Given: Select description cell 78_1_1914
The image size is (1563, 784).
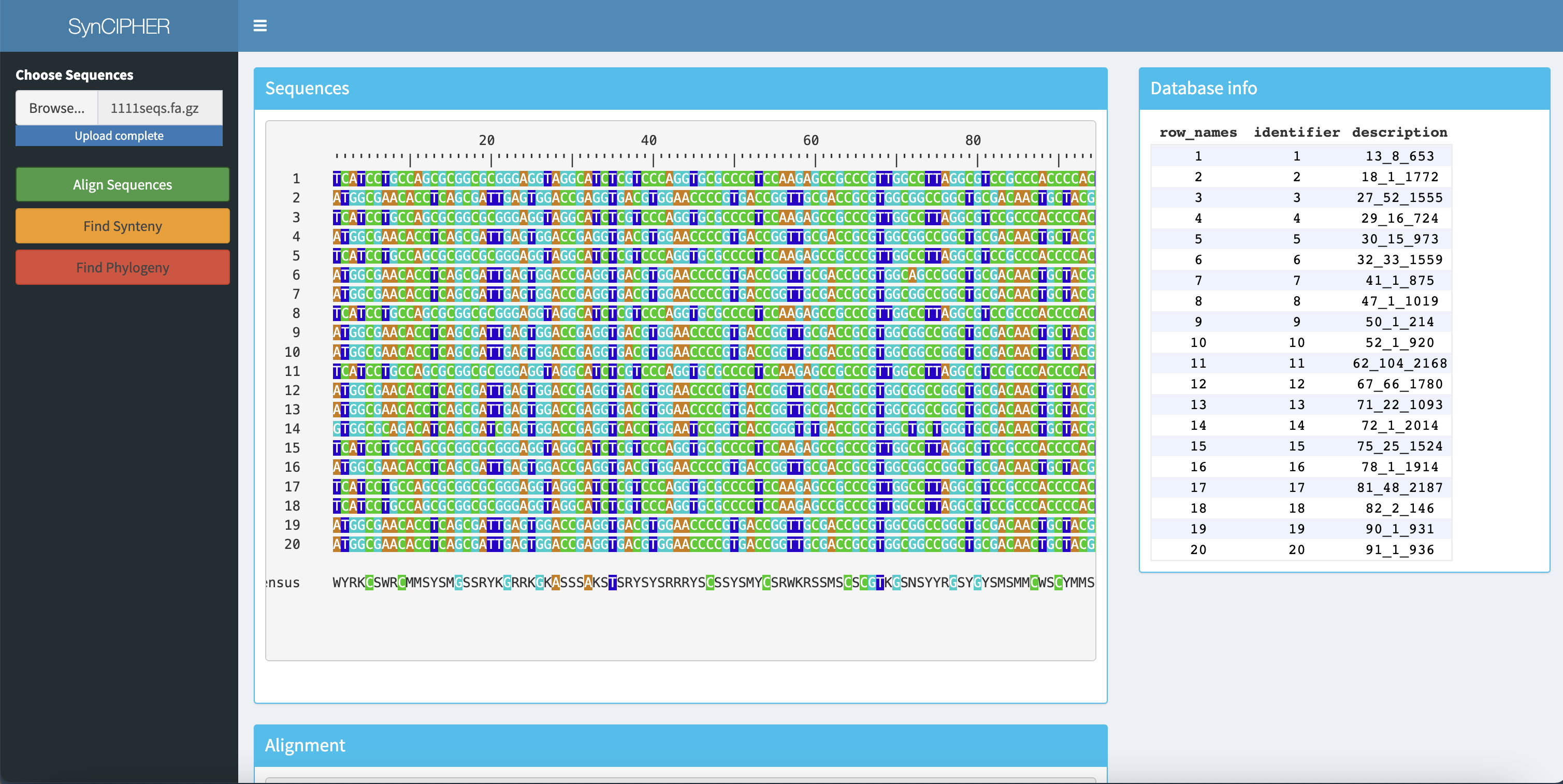Looking at the screenshot, I should click(x=1399, y=467).
